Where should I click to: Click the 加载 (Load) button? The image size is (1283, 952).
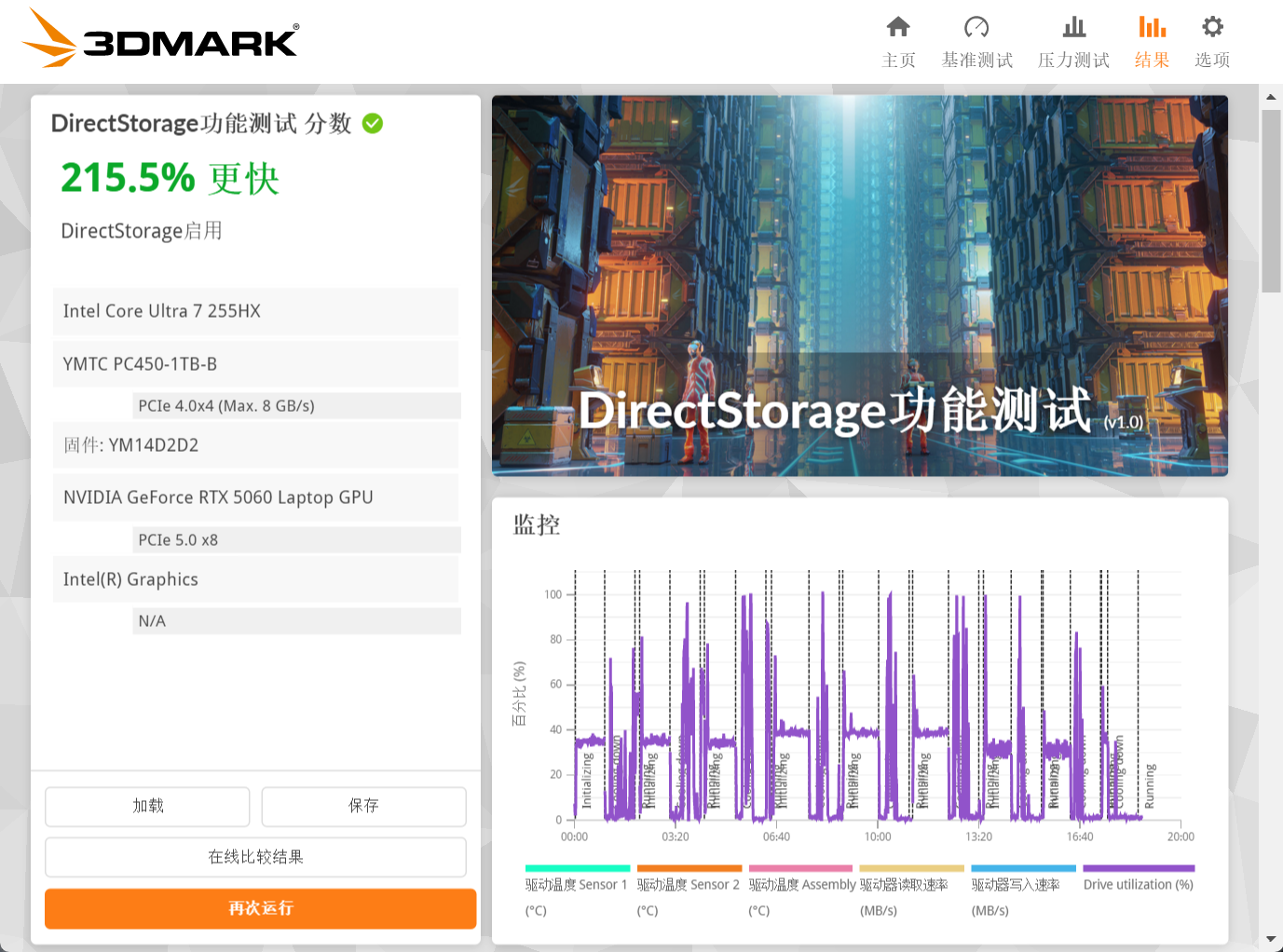pyautogui.click(x=146, y=806)
